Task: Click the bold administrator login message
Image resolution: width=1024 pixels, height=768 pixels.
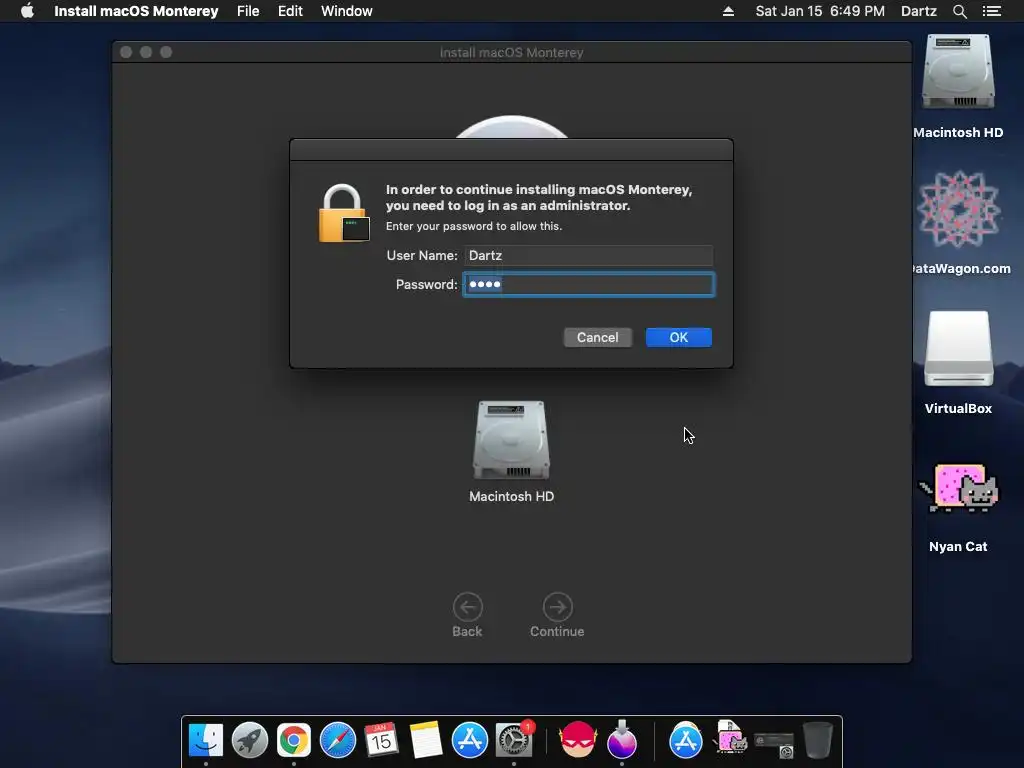Action: coord(539,197)
